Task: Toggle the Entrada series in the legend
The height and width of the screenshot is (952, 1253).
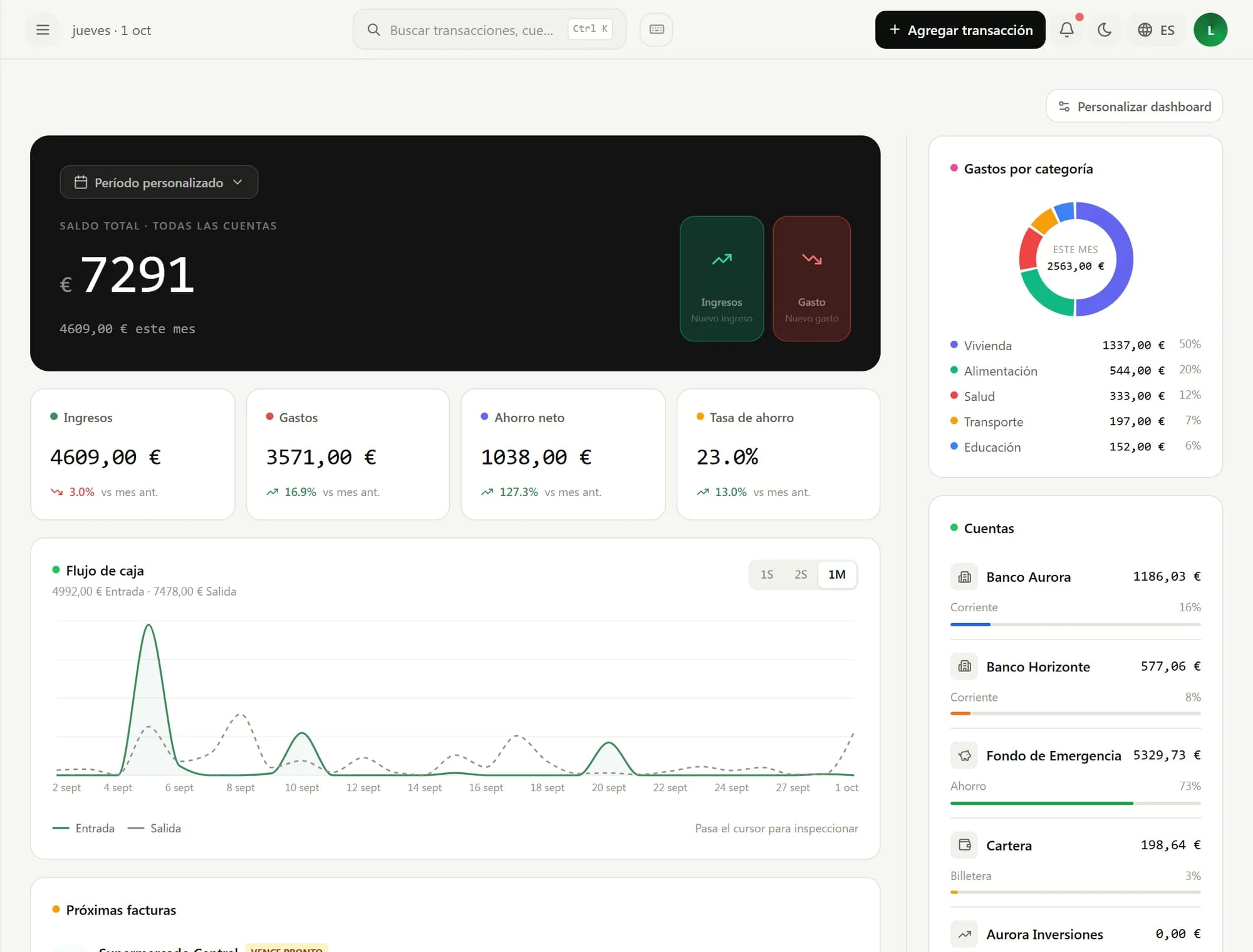Action: pyautogui.click(x=84, y=828)
